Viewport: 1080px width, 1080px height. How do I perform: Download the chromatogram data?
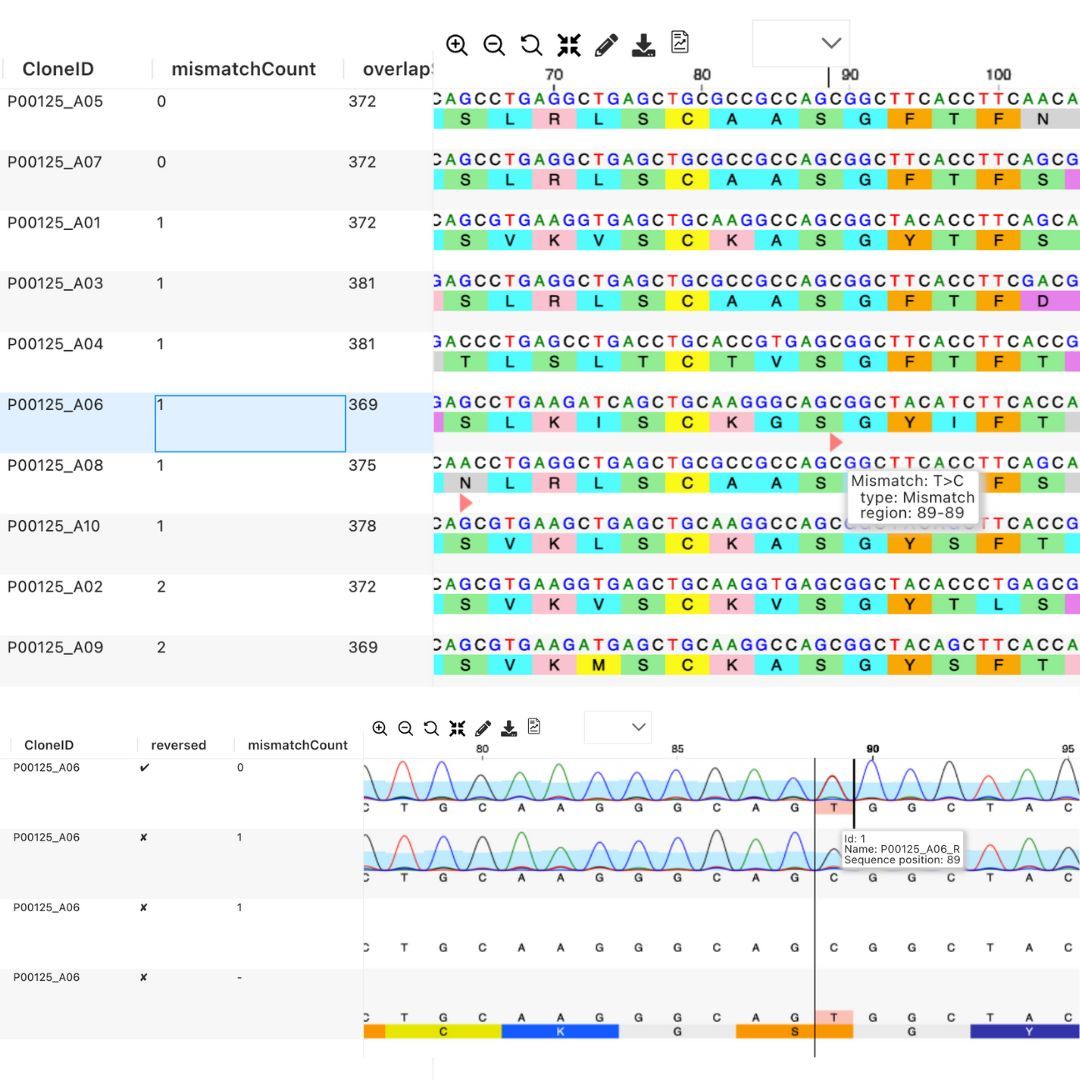[x=507, y=728]
